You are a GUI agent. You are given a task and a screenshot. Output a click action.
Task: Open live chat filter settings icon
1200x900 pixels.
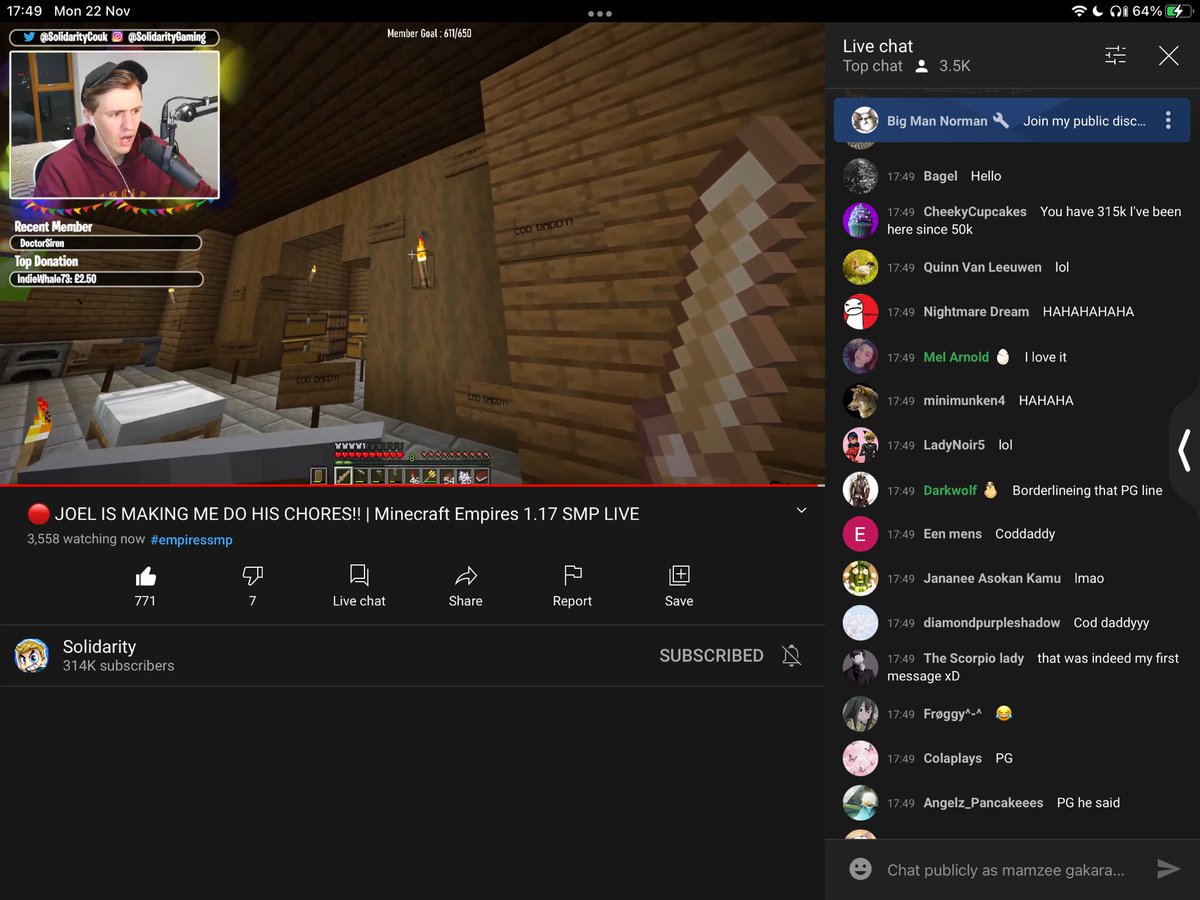1115,56
